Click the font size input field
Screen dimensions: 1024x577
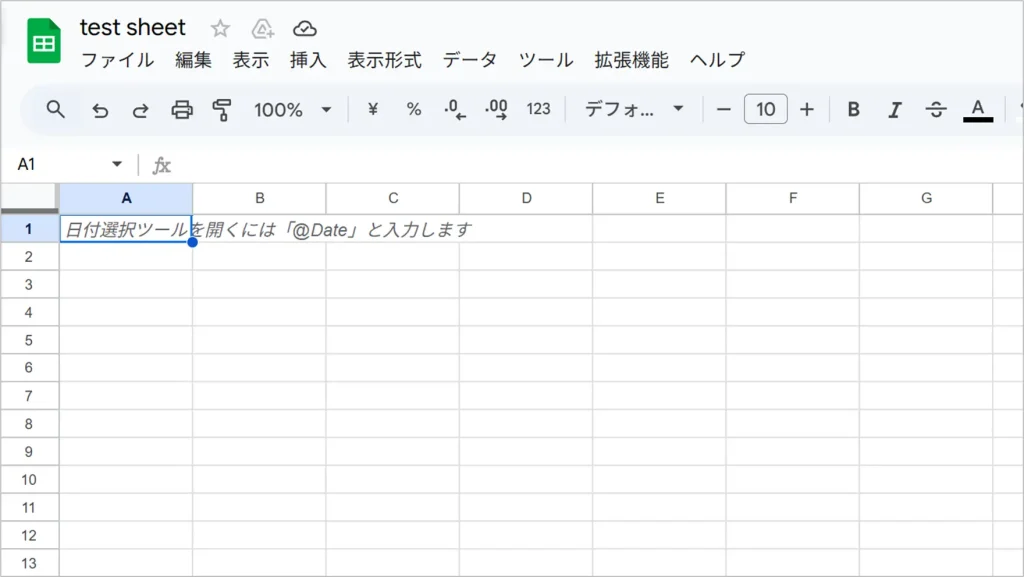(765, 109)
